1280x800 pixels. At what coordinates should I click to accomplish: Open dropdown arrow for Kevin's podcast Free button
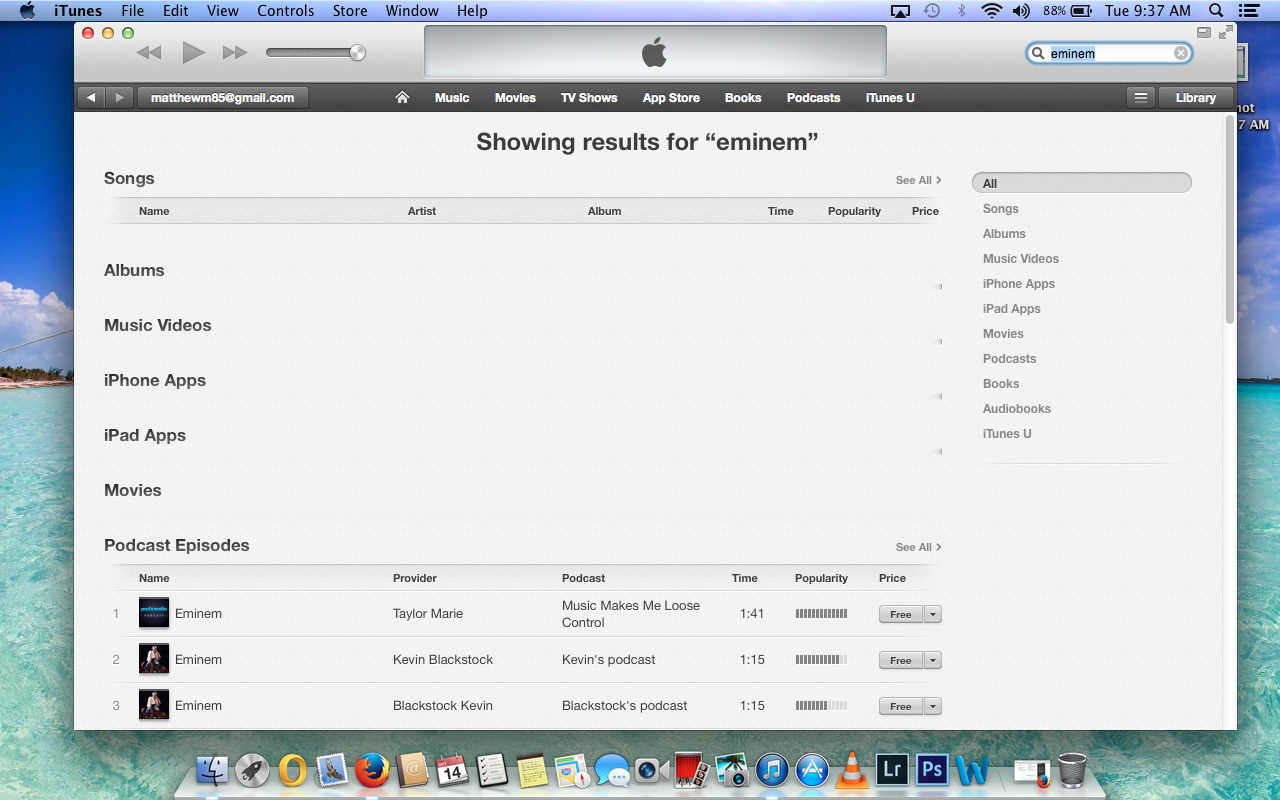point(933,660)
